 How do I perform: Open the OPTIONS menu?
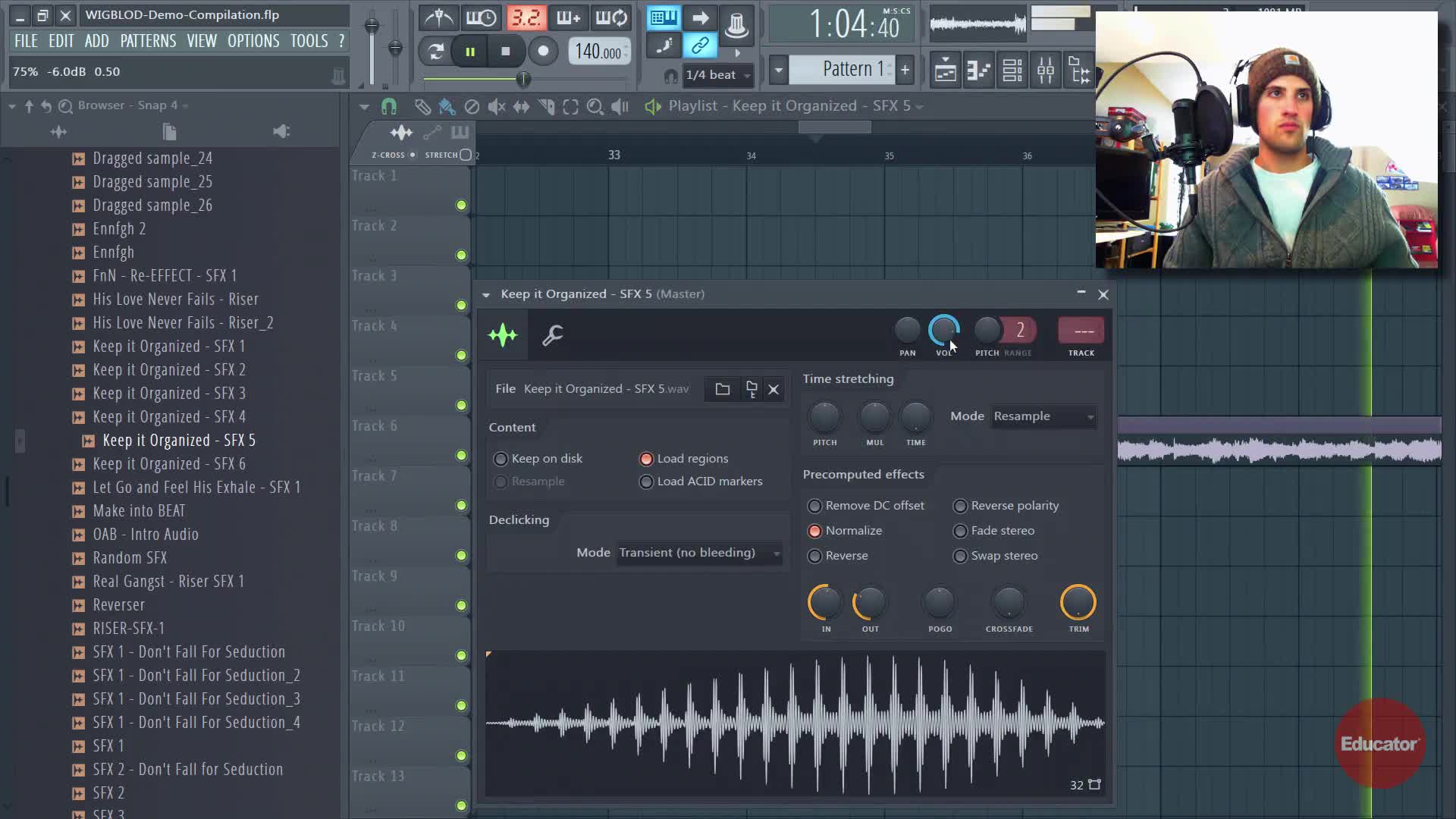point(253,41)
